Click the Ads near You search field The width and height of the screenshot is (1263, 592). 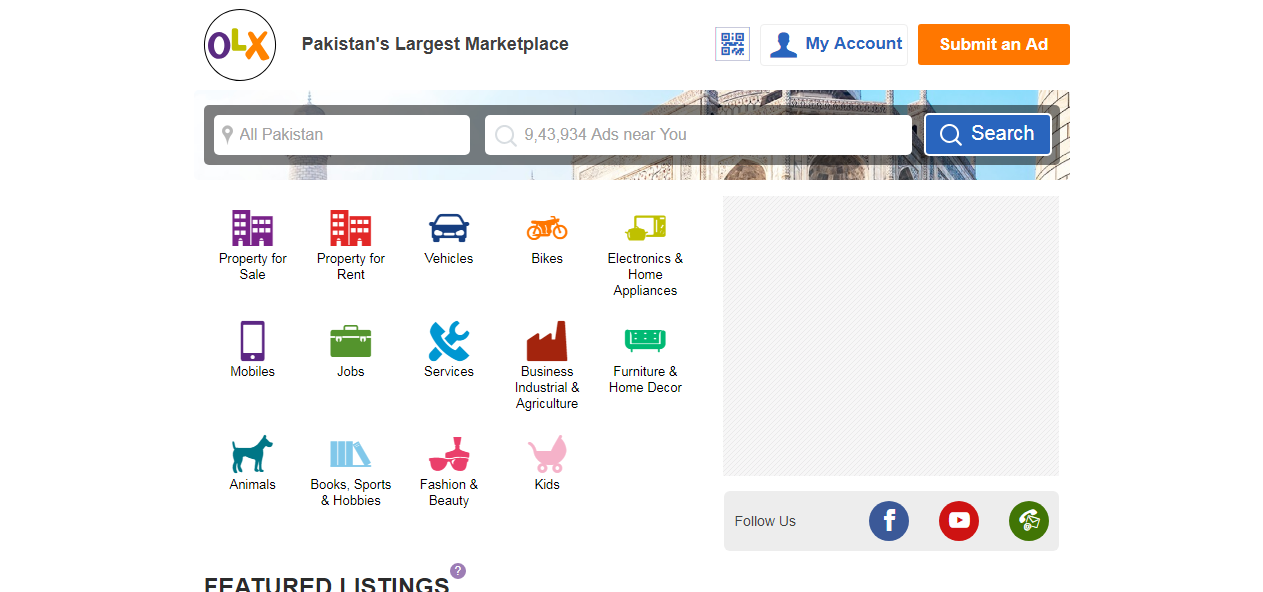click(698, 135)
